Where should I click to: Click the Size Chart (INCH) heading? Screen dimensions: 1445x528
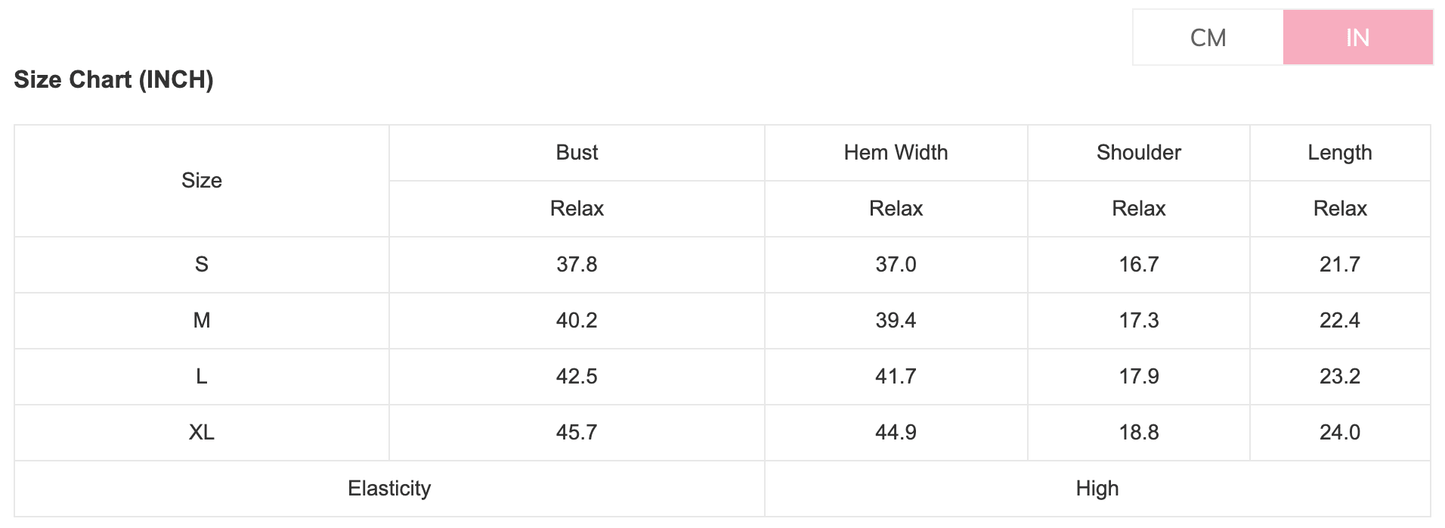coord(114,80)
